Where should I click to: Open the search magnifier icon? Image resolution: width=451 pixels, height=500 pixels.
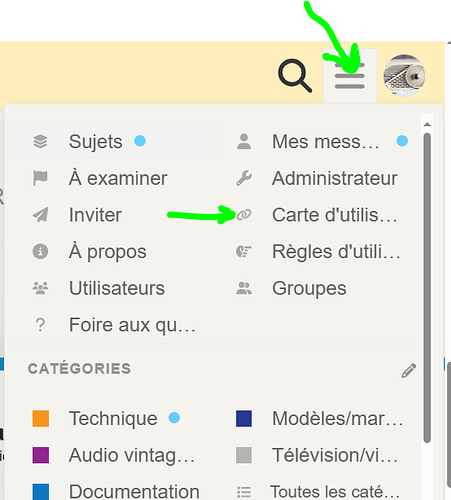point(295,76)
